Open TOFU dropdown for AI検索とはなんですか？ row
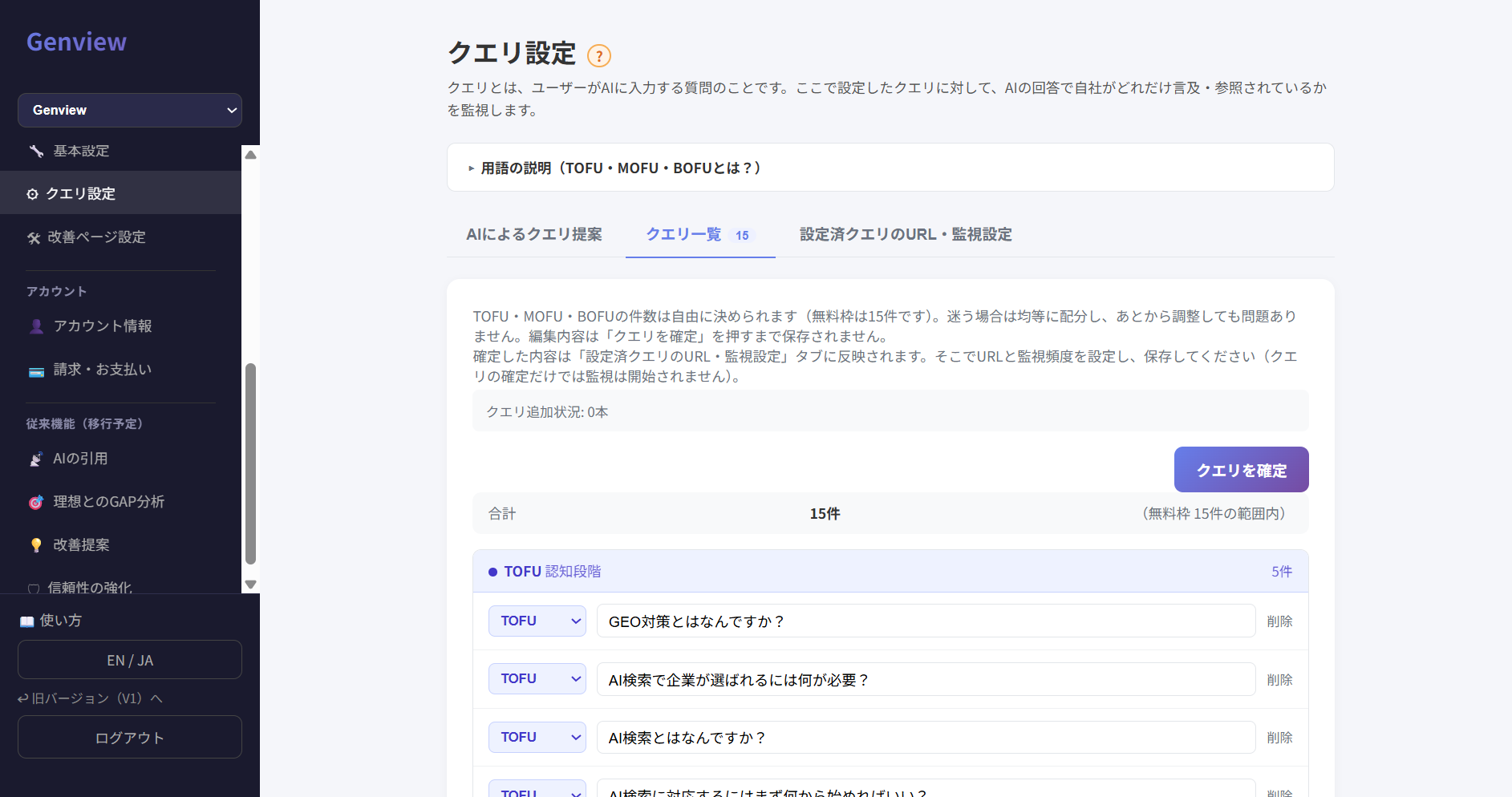The width and height of the screenshot is (1512, 797). [537, 737]
